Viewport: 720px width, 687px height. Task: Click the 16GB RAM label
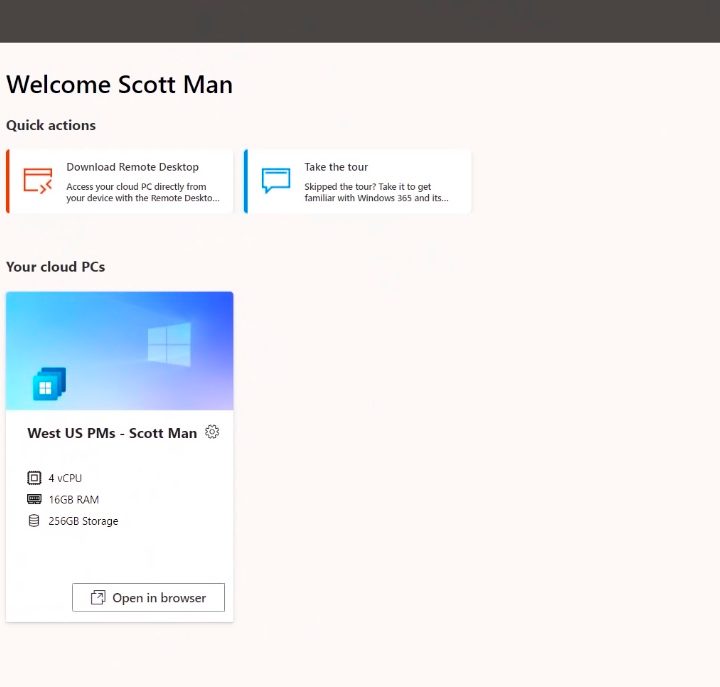pyautogui.click(x=73, y=499)
